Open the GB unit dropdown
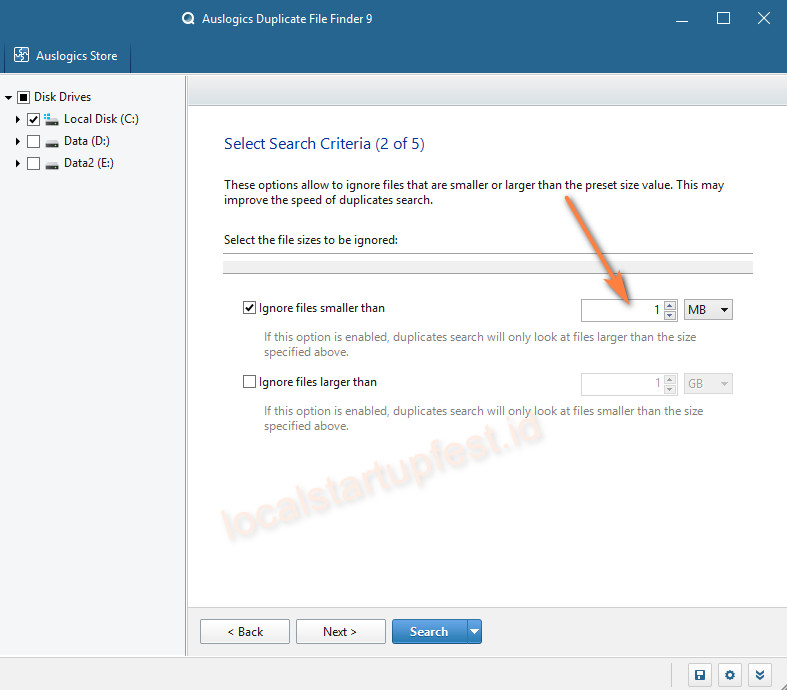This screenshot has width=787, height=690. pos(708,384)
